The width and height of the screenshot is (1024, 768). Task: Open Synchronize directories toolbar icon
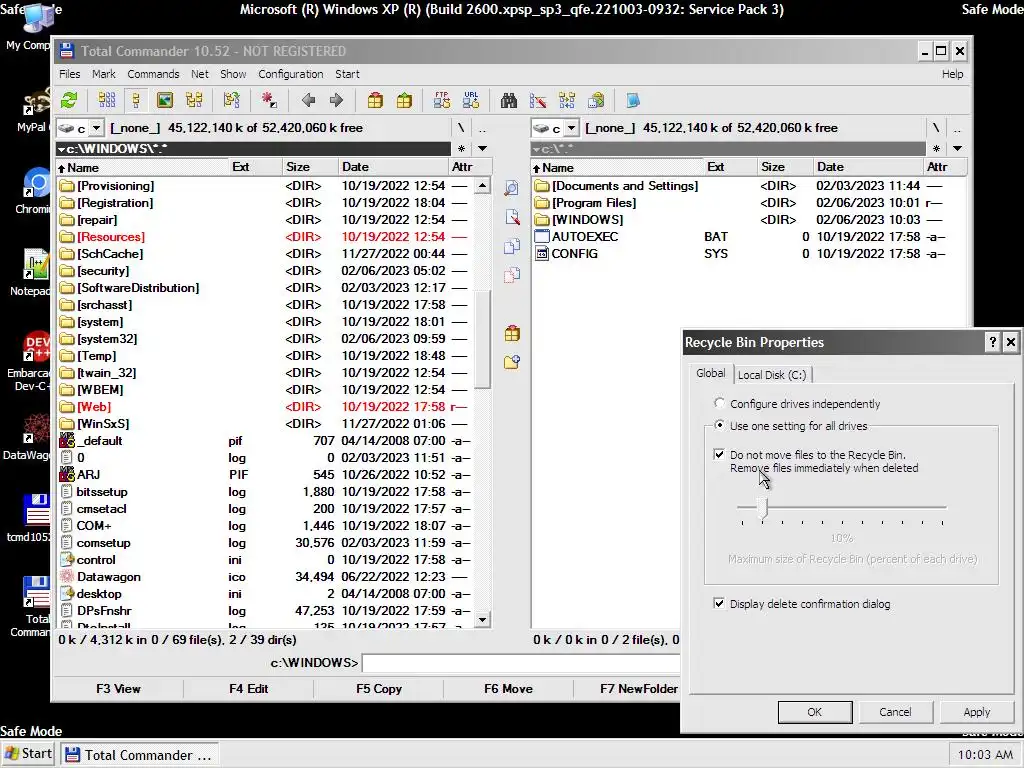567,101
